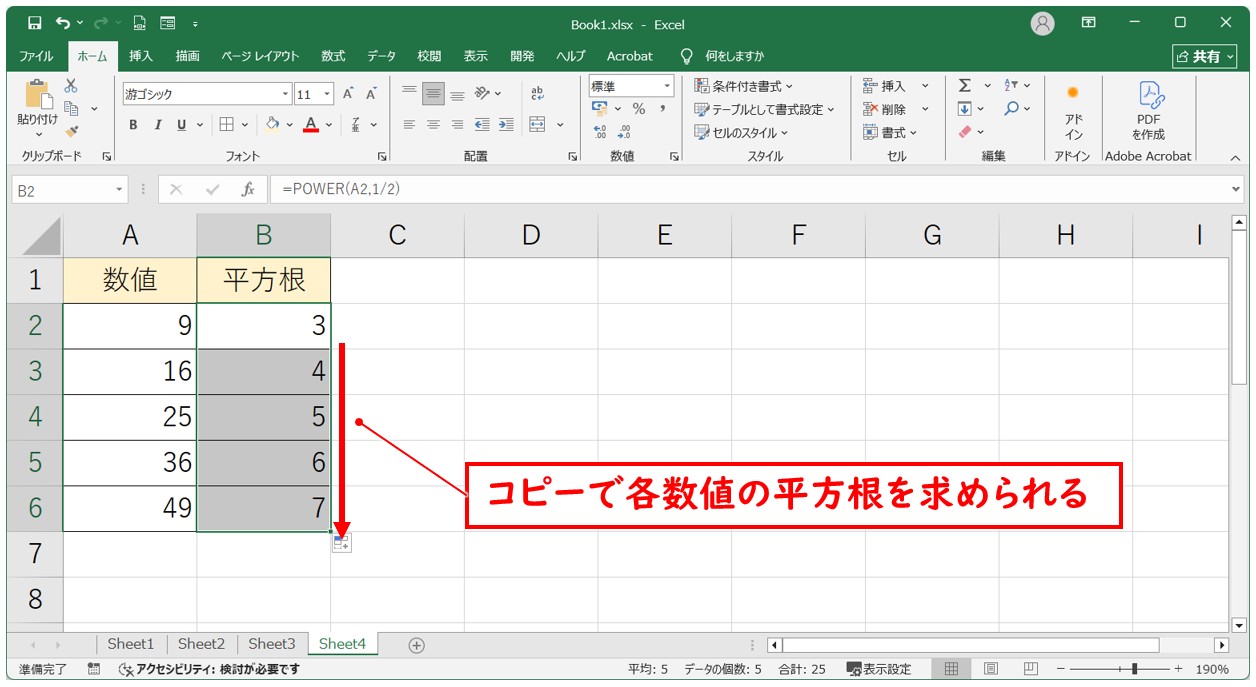Viewport: 1256px width, 687px height.
Task: Select the Sheet2 worksheet tab
Action: click(x=201, y=644)
